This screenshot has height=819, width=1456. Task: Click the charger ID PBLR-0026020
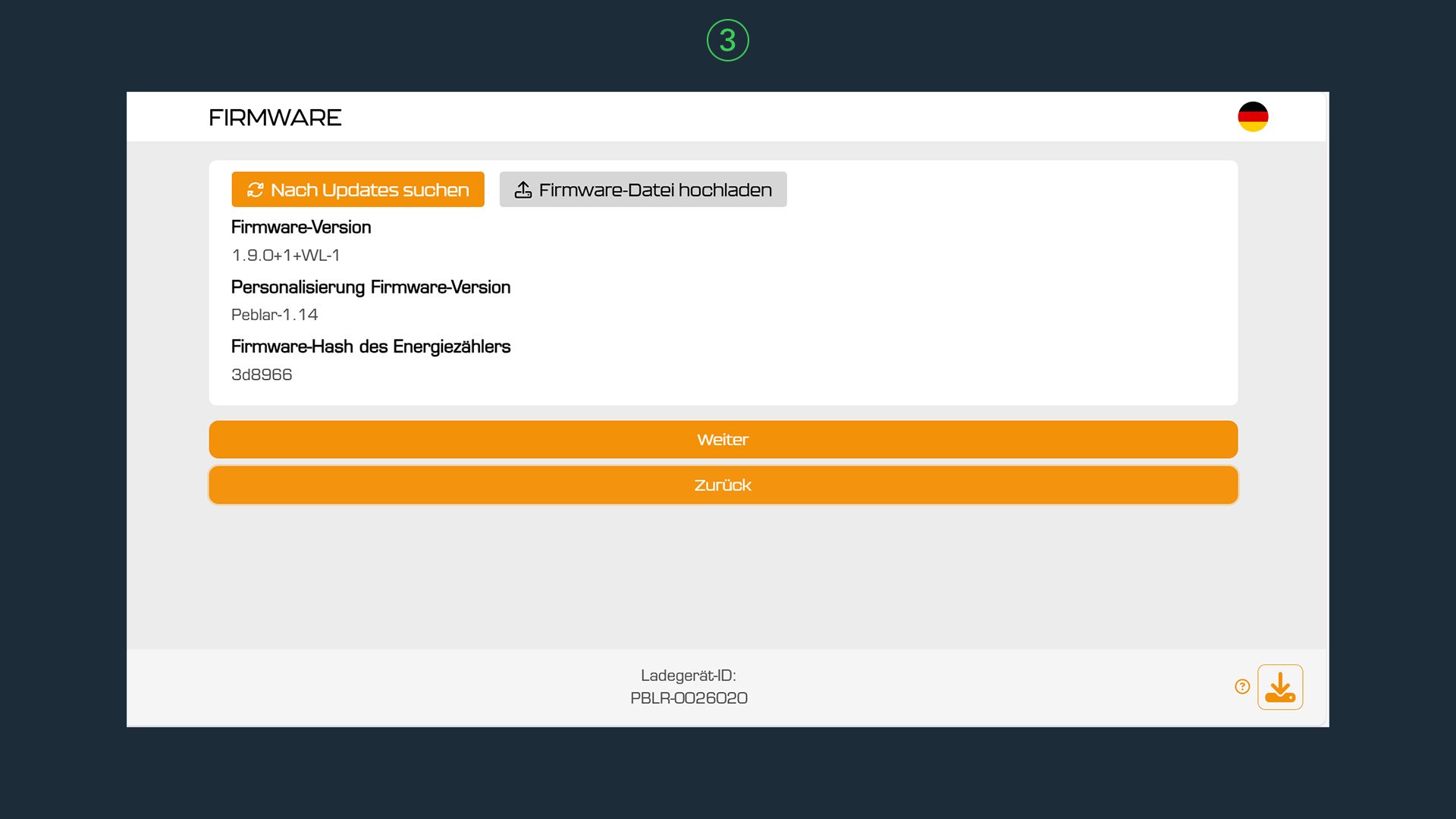tap(689, 698)
